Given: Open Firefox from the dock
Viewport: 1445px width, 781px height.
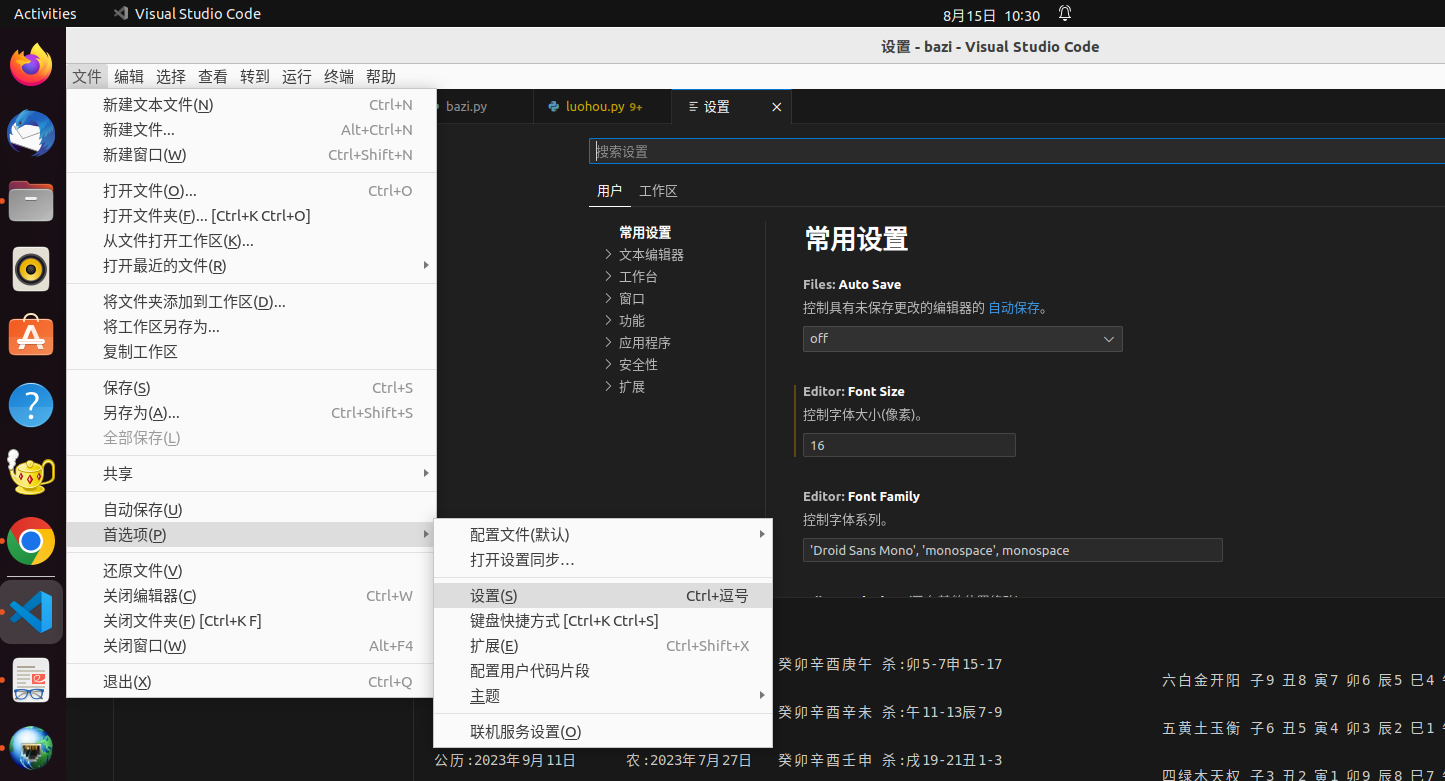Looking at the screenshot, I should click(31, 65).
